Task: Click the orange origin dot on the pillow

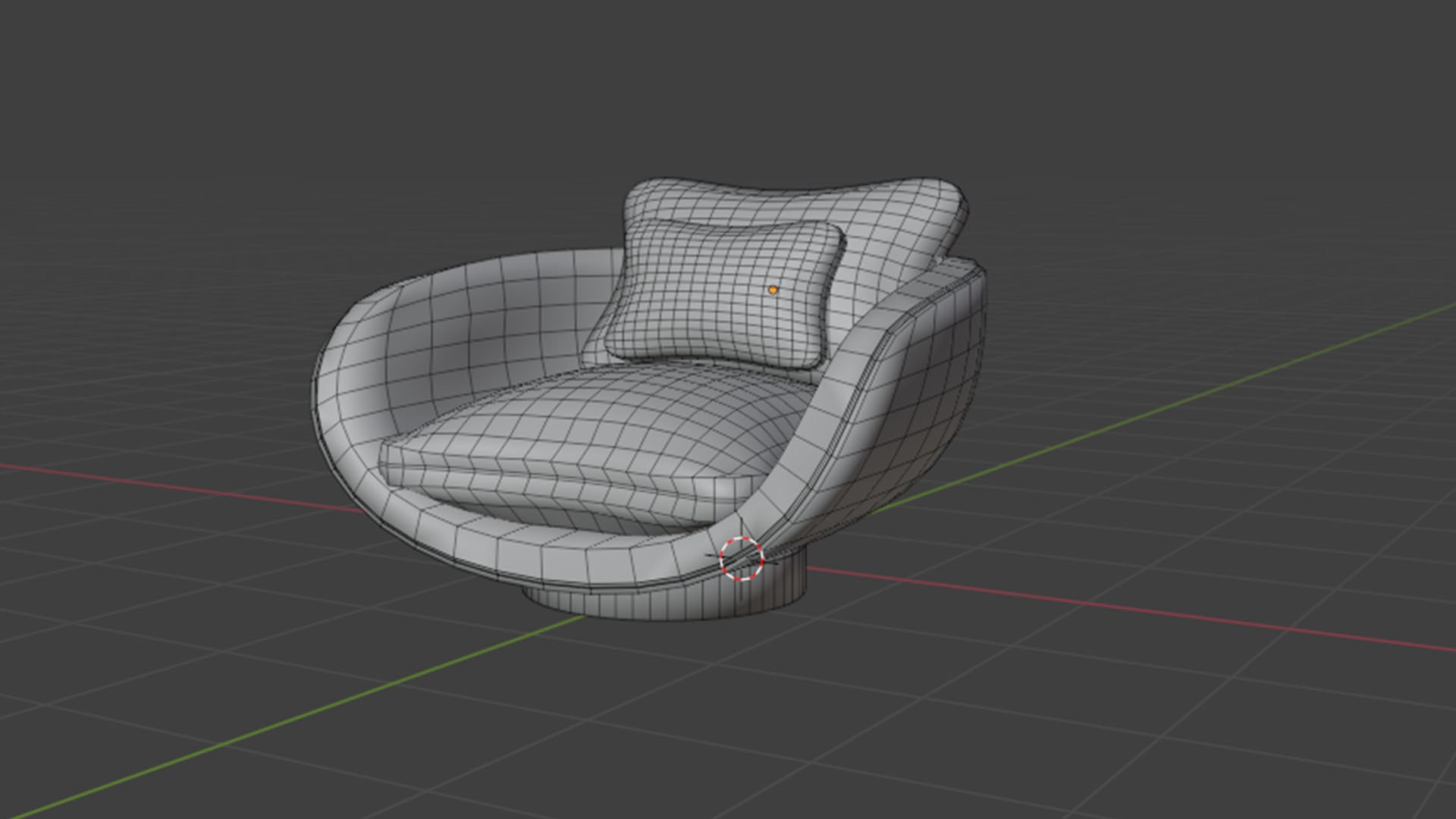Action: pos(773,290)
